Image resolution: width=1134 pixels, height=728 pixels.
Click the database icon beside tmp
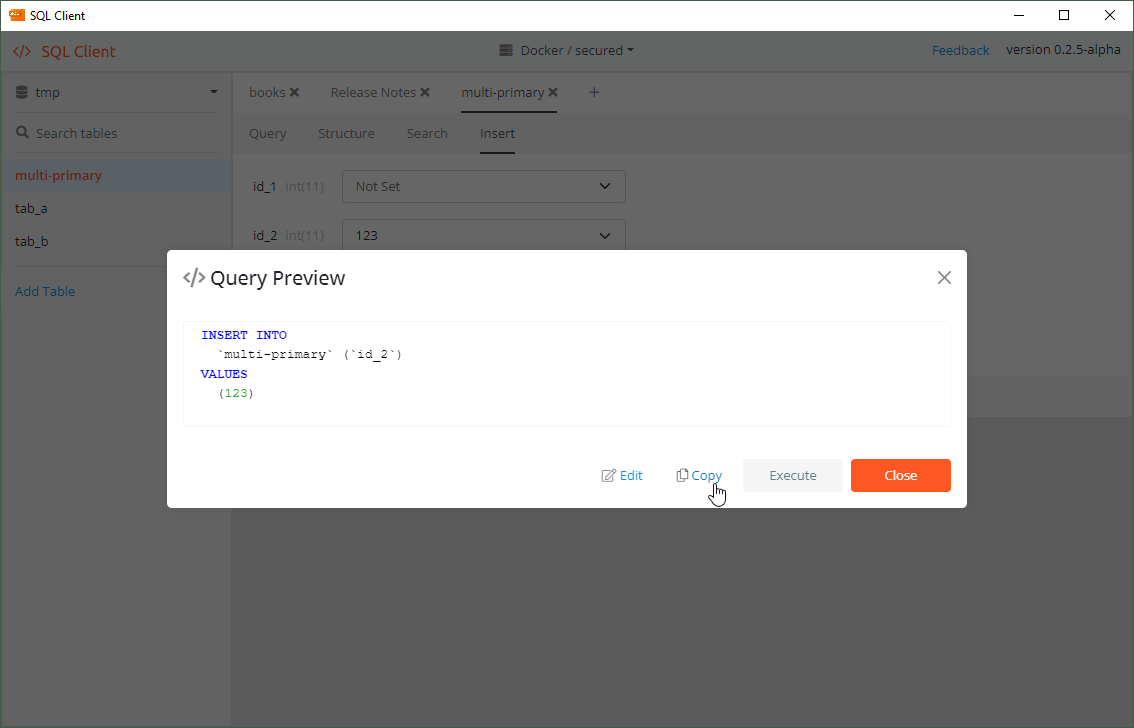22,92
